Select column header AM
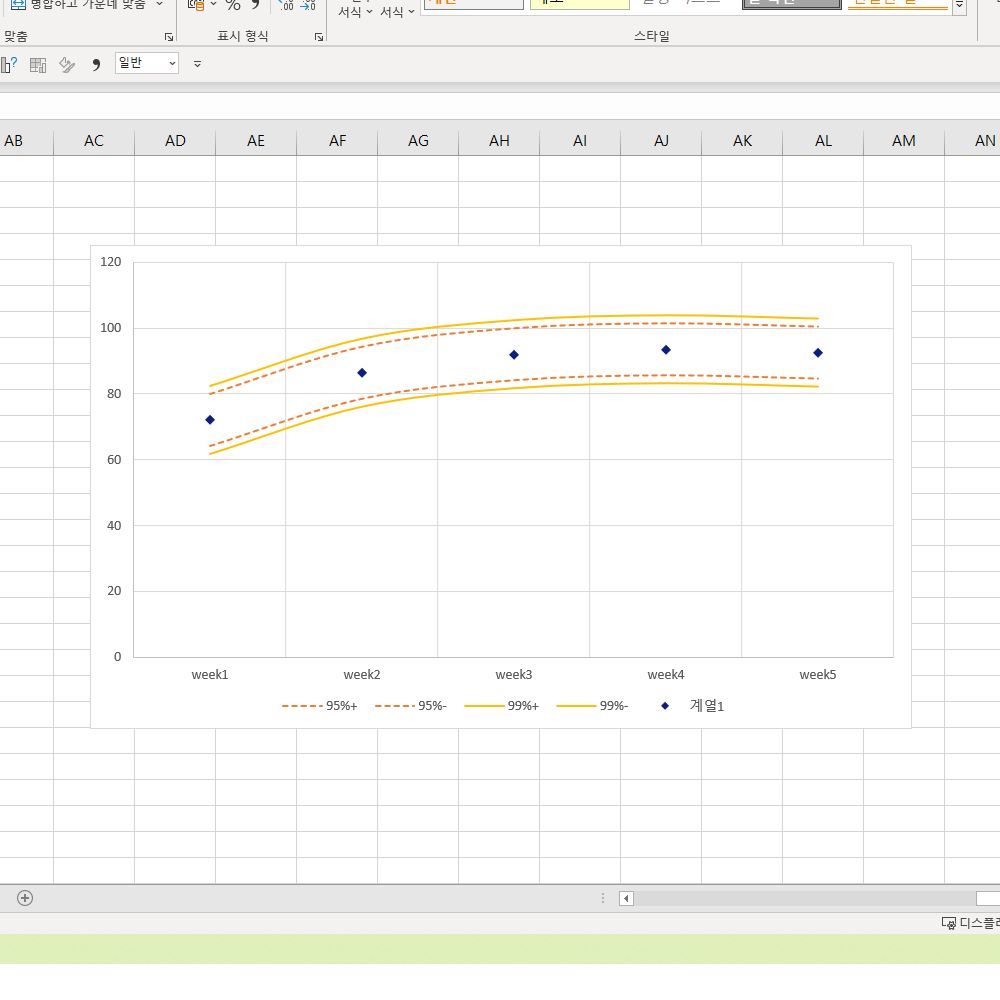Screen dimensions: 1000x1000 click(904, 141)
